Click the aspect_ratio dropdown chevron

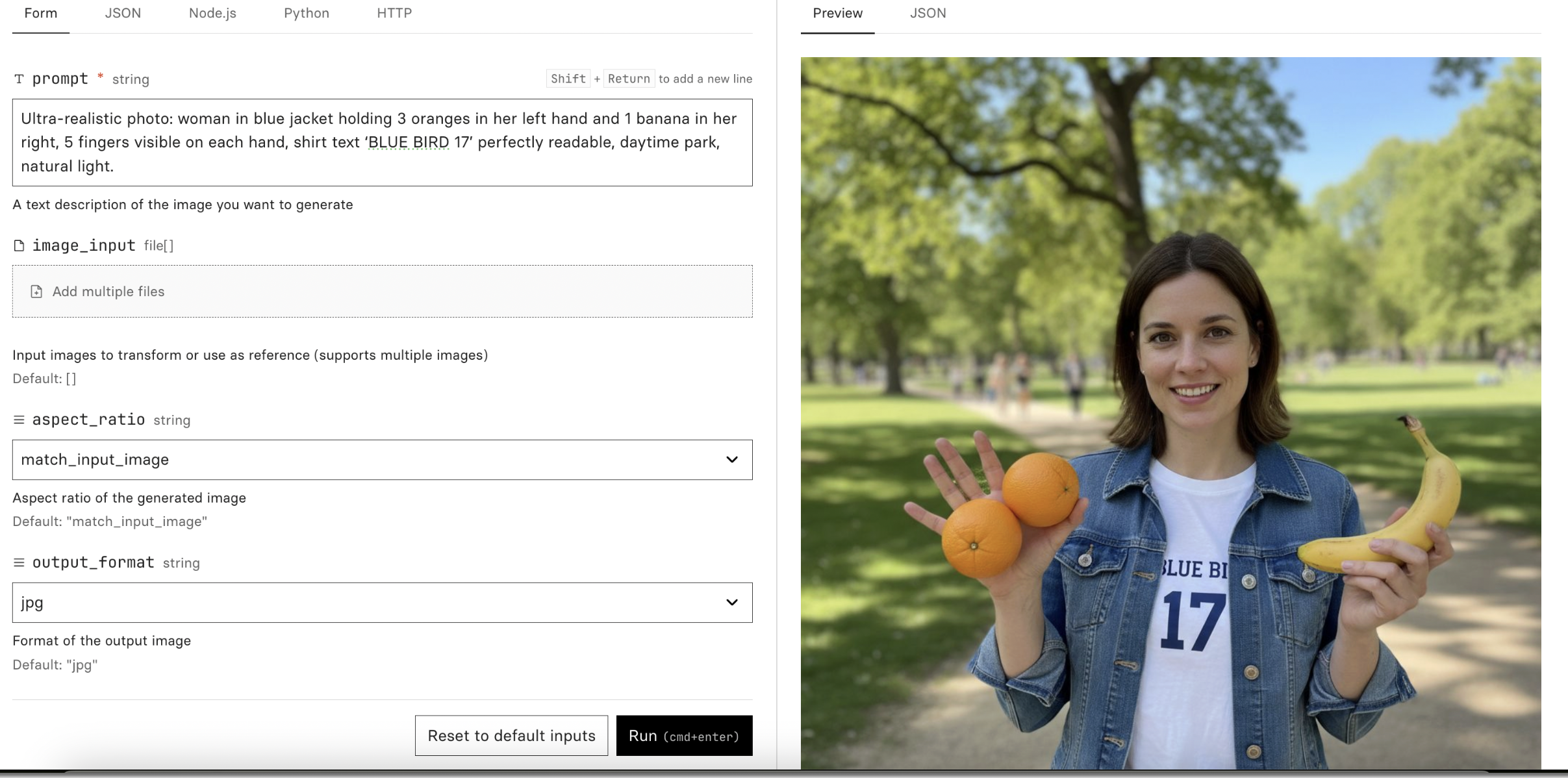pyautogui.click(x=731, y=460)
